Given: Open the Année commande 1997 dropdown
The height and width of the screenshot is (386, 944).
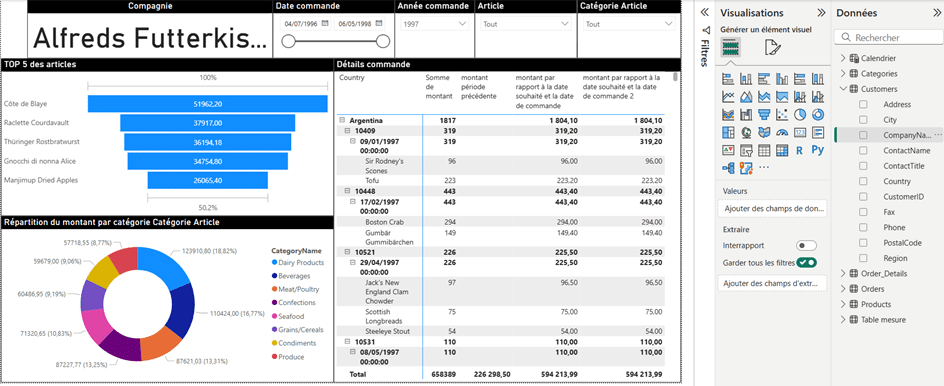Looking at the screenshot, I should click(x=435, y=24).
